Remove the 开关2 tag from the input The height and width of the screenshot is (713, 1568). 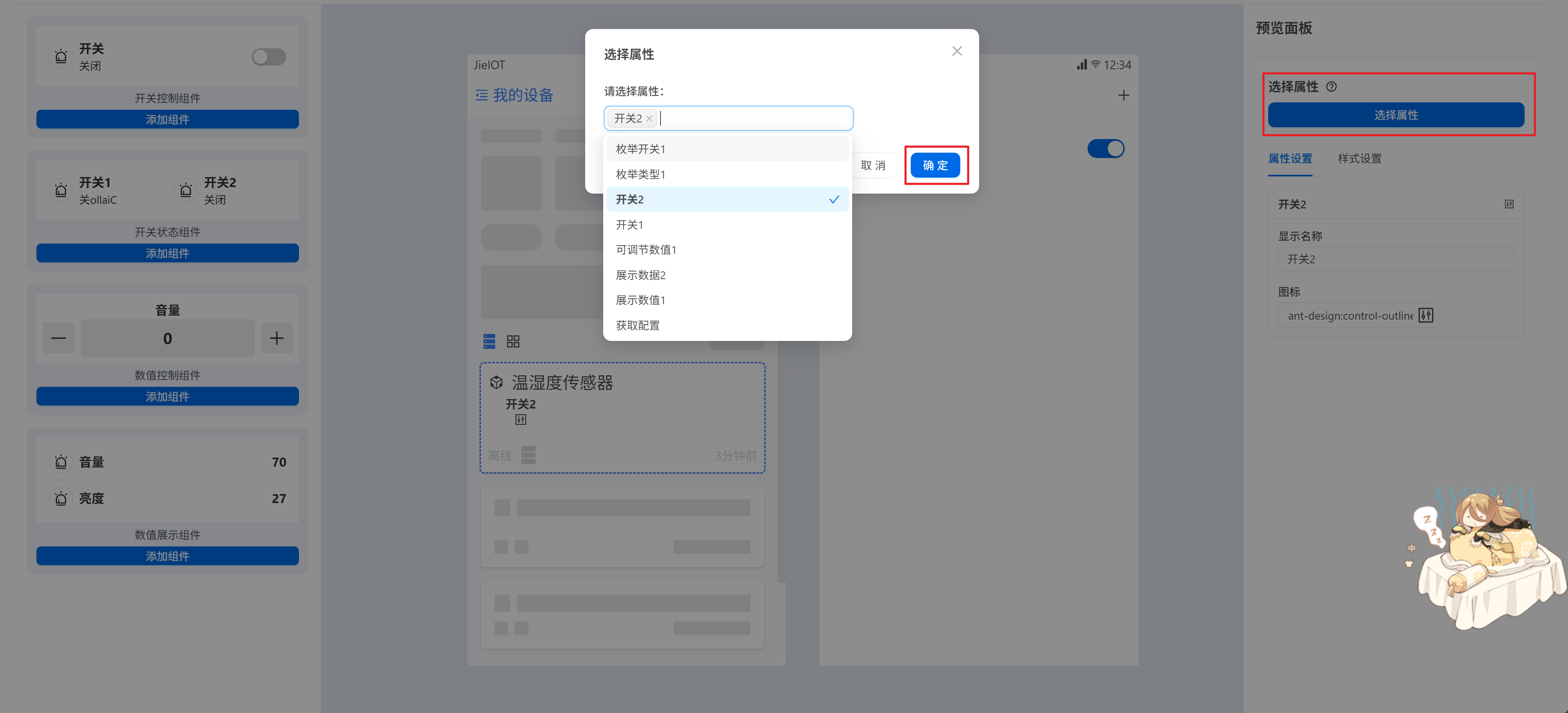tap(649, 119)
